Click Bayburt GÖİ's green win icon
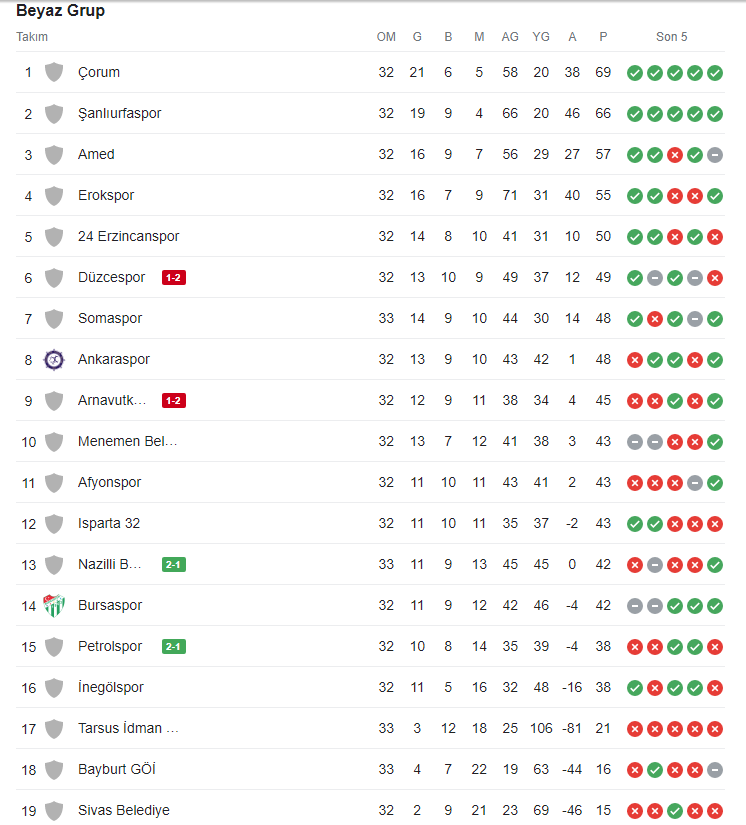 point(655,770)
